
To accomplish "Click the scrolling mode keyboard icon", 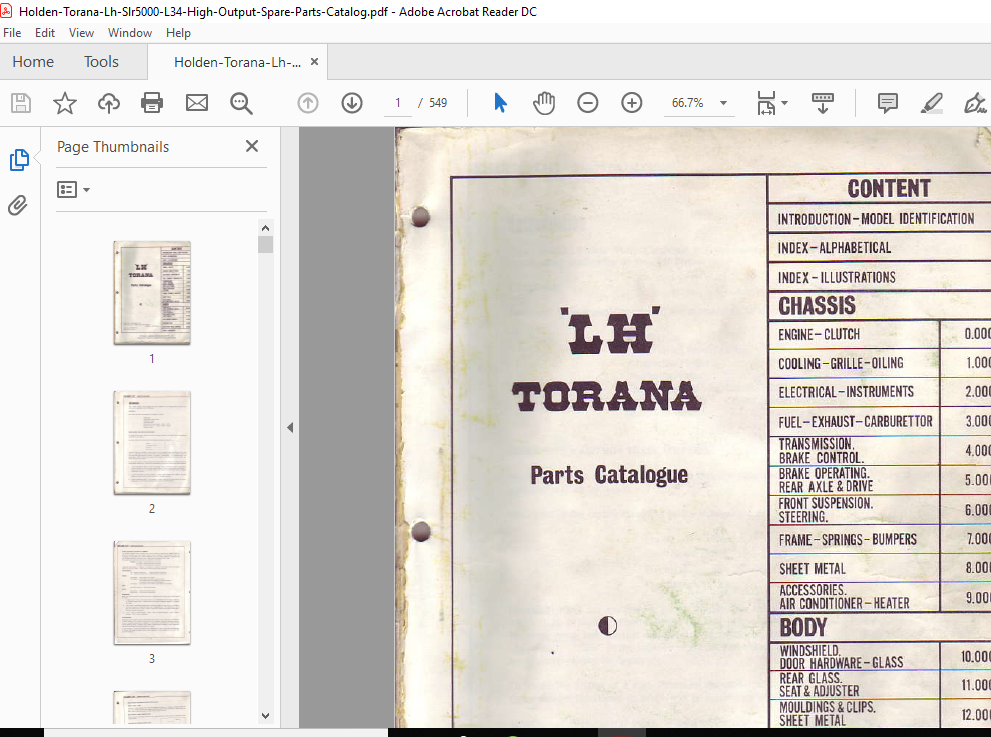I will [x=822, y=103].
